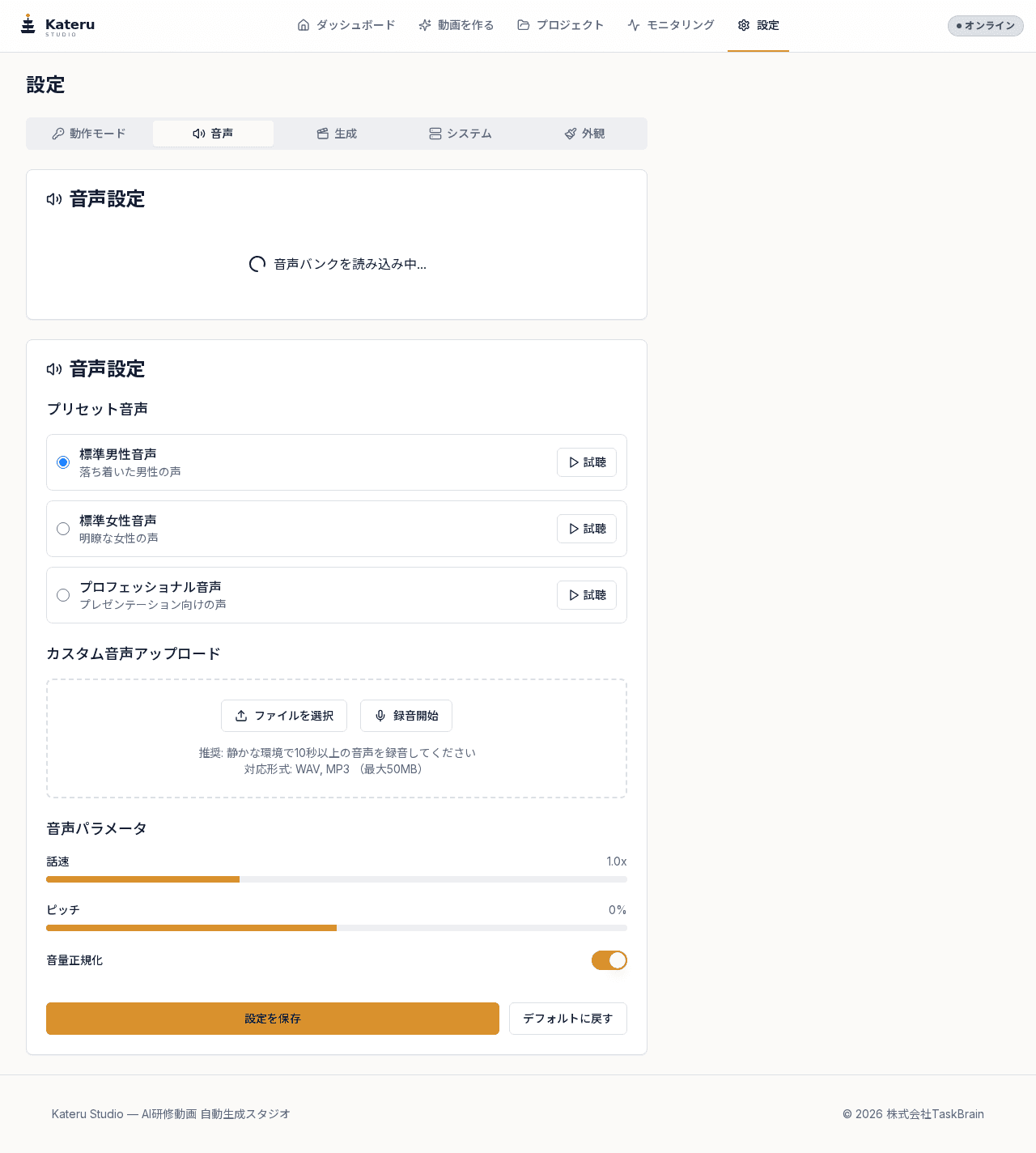This screenshot has width=1036, height=1153.
Task: Click the folder icon beside プロジェクト
Action: click(524, 25)
